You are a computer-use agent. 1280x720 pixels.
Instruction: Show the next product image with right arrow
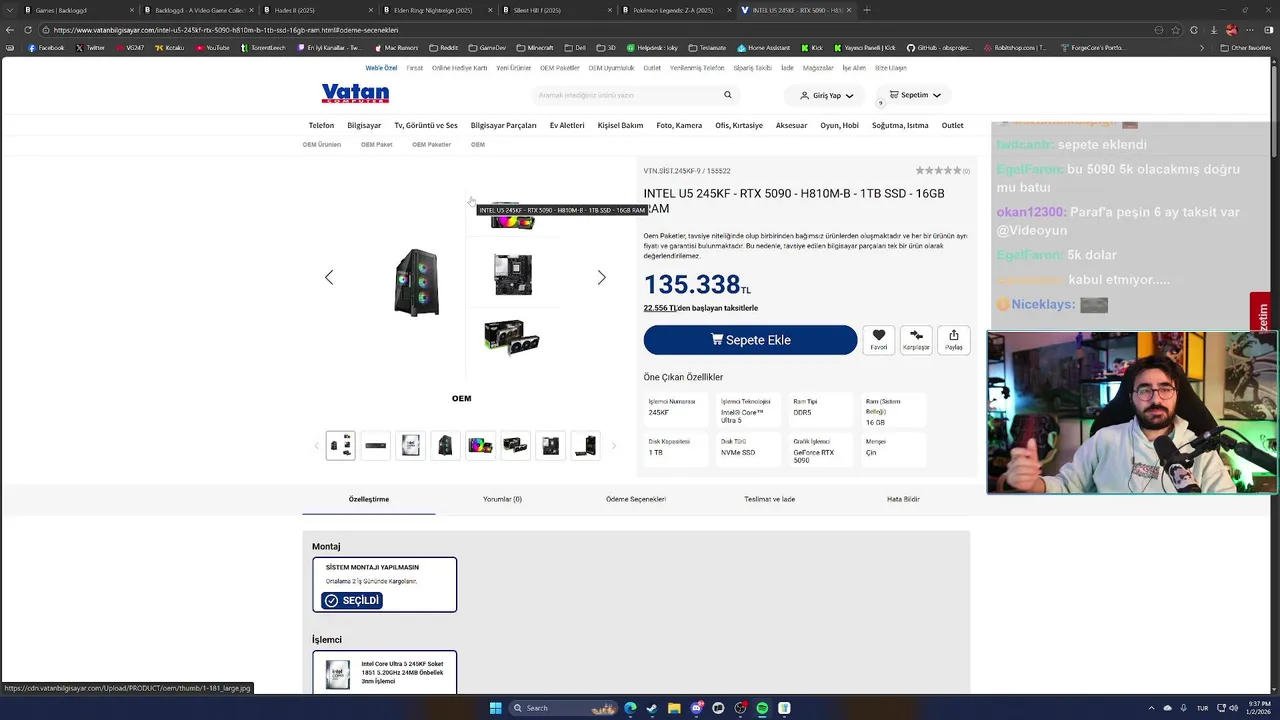click(x=601, y=277)
